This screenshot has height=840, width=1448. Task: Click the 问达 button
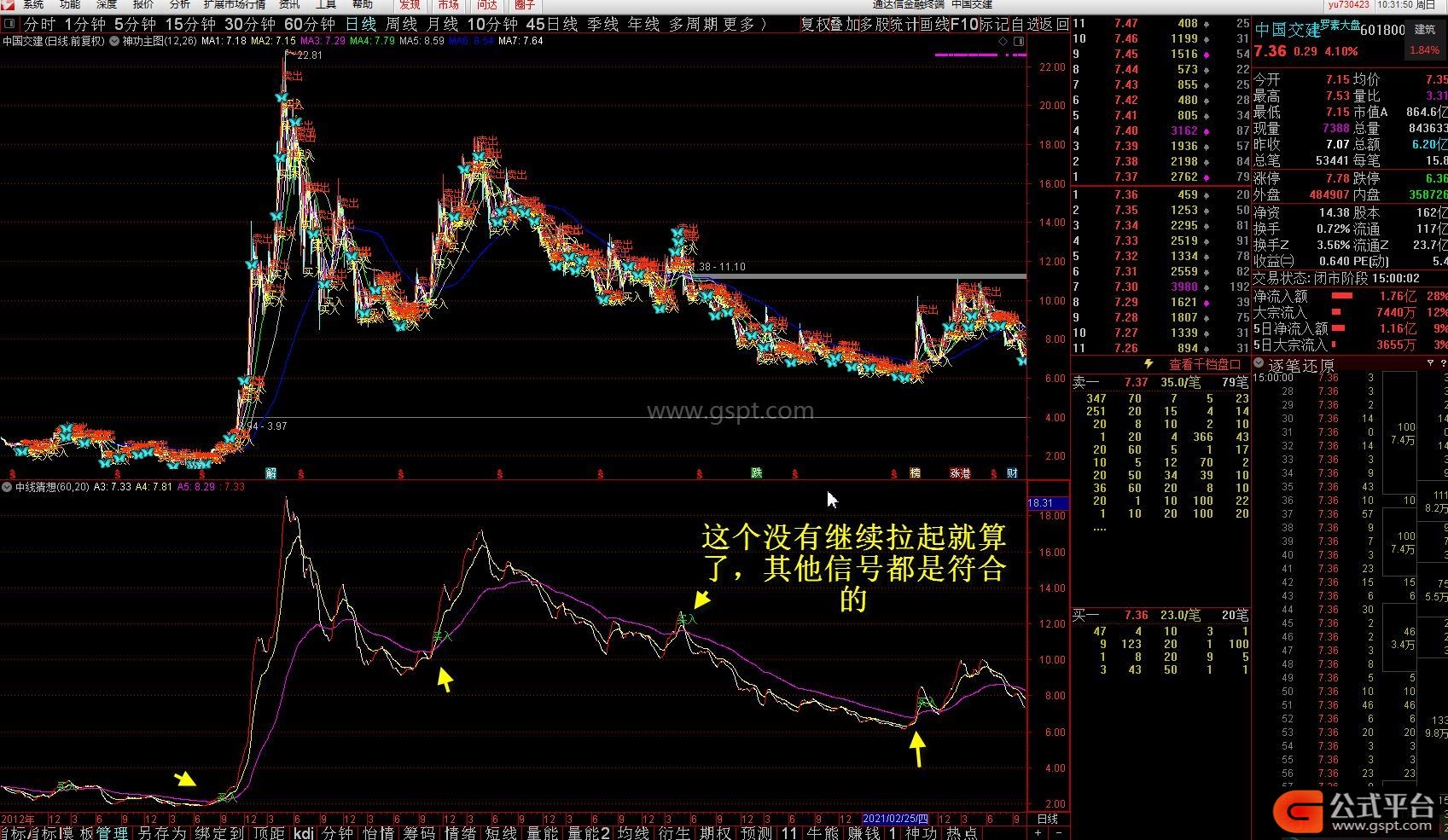pyautogui.click(x=486, y=4)
